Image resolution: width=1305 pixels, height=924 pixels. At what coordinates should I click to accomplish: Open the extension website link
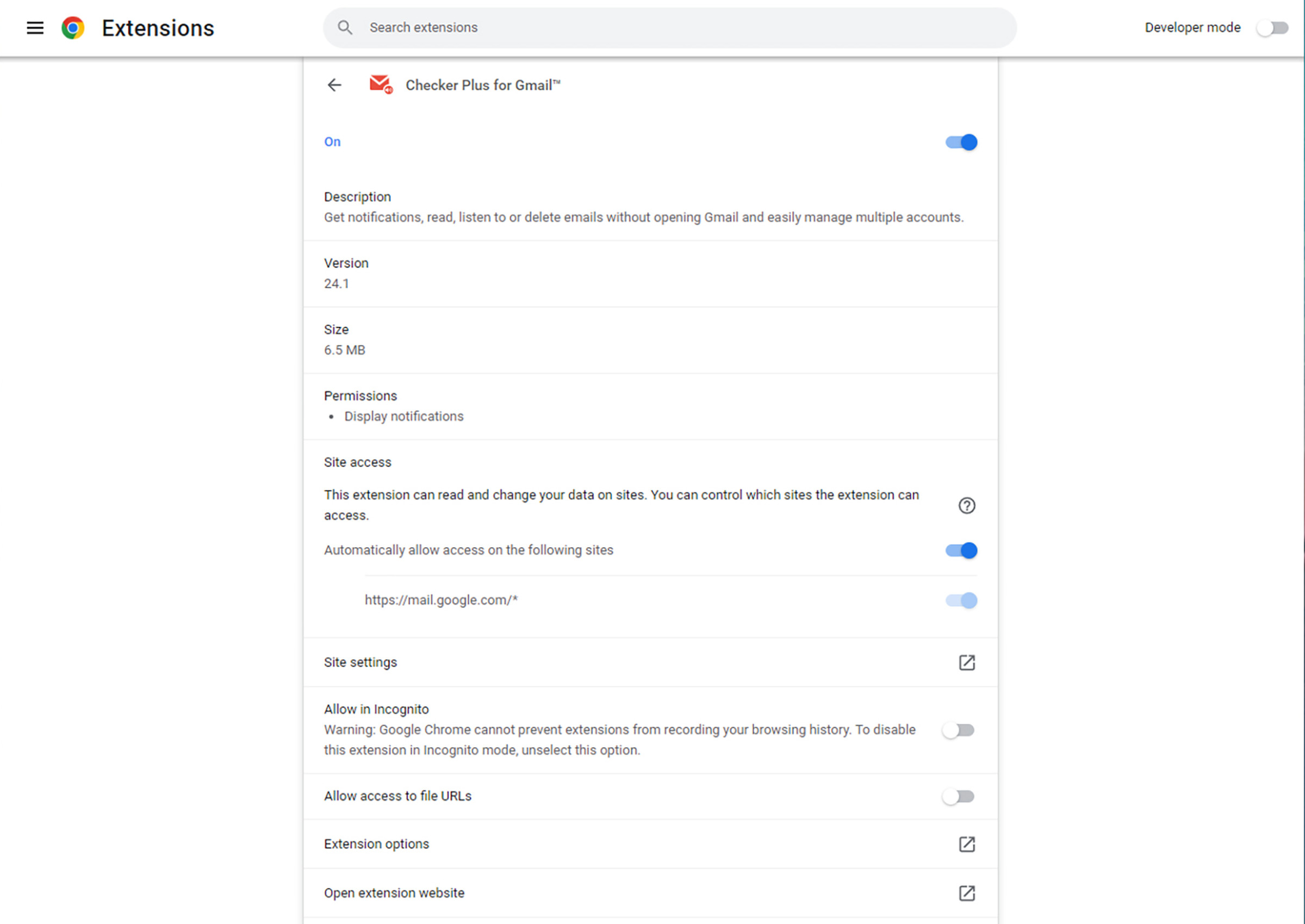coord(965,892)
